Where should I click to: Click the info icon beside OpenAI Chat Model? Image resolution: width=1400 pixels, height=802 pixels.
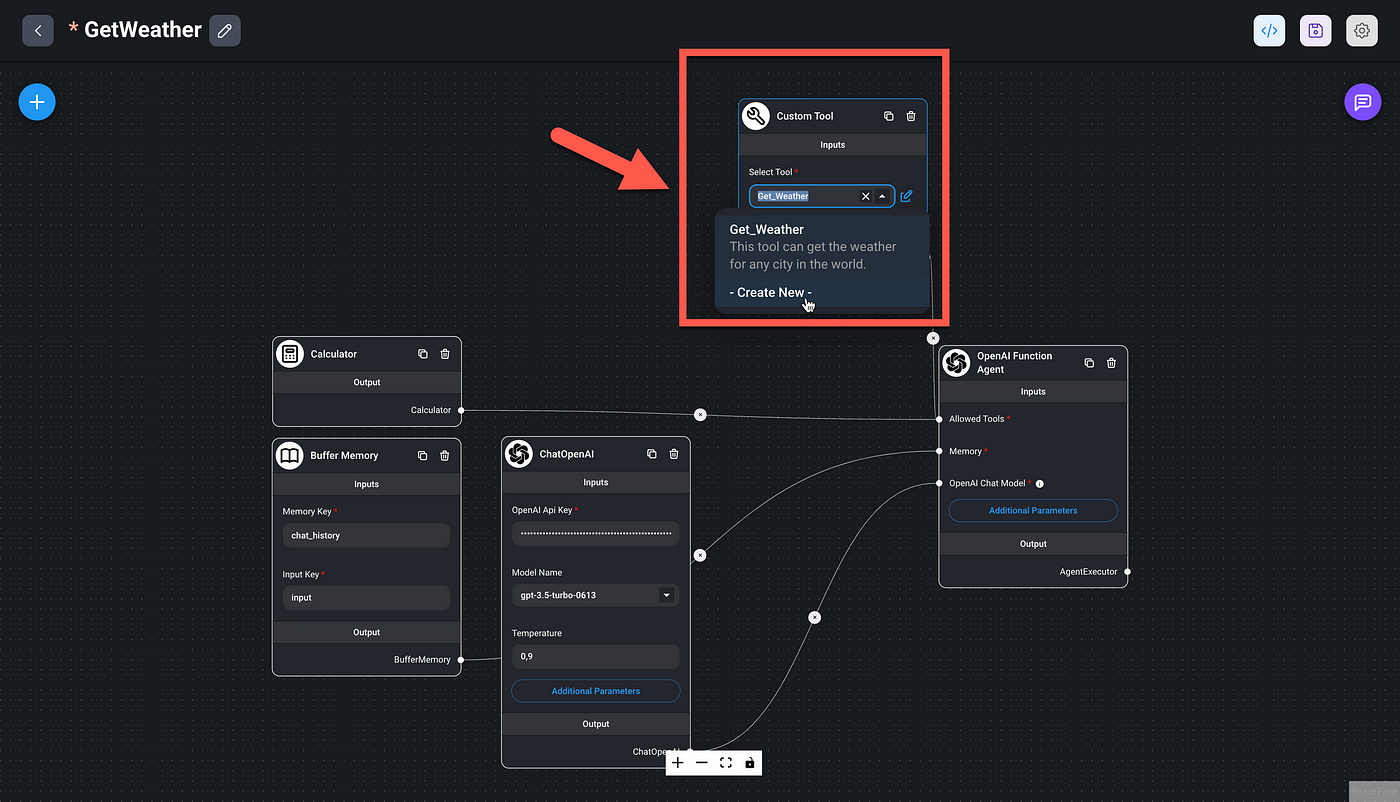coord(1040,484)
